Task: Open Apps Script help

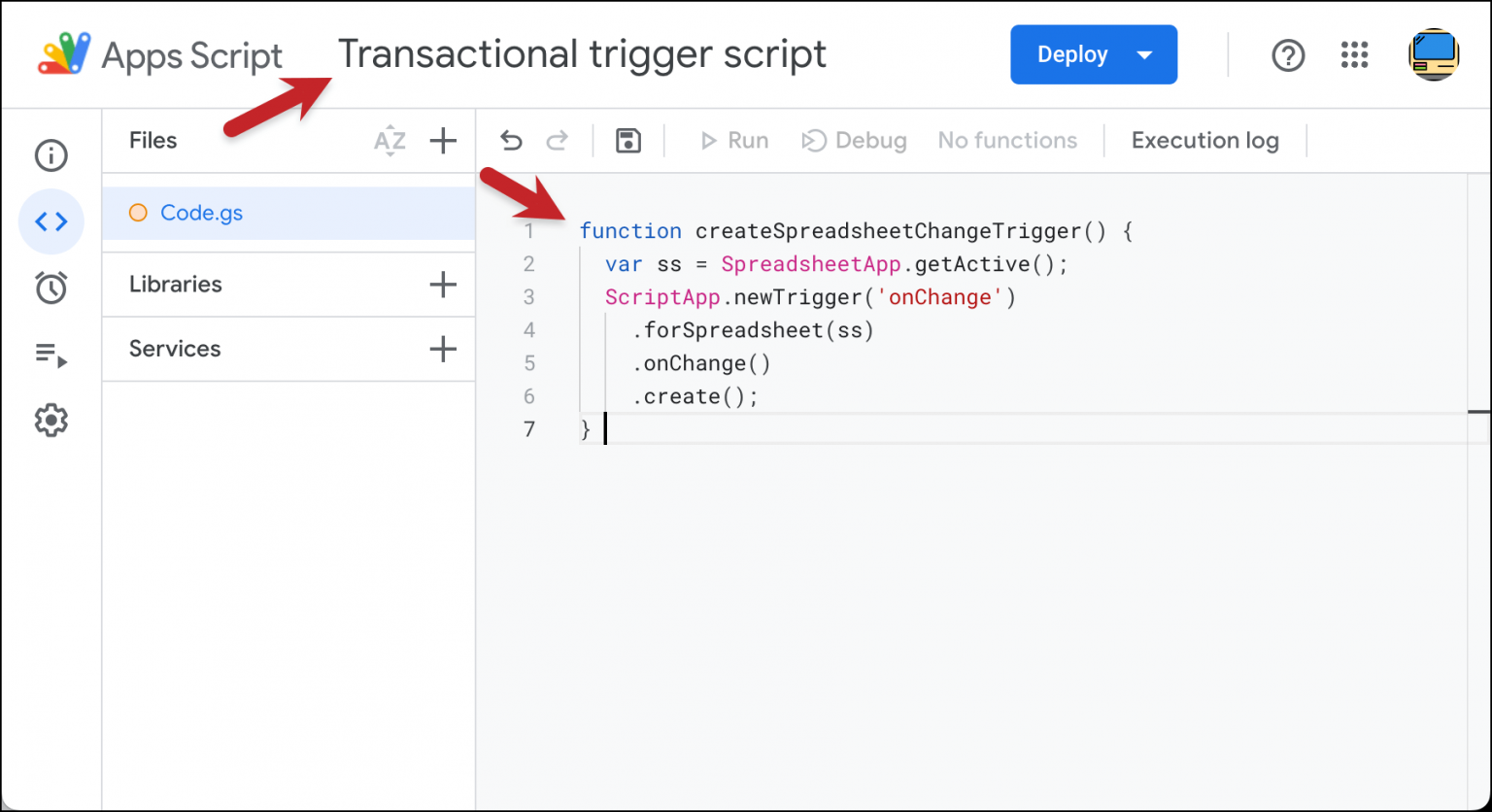Action: pos(1288,55)
